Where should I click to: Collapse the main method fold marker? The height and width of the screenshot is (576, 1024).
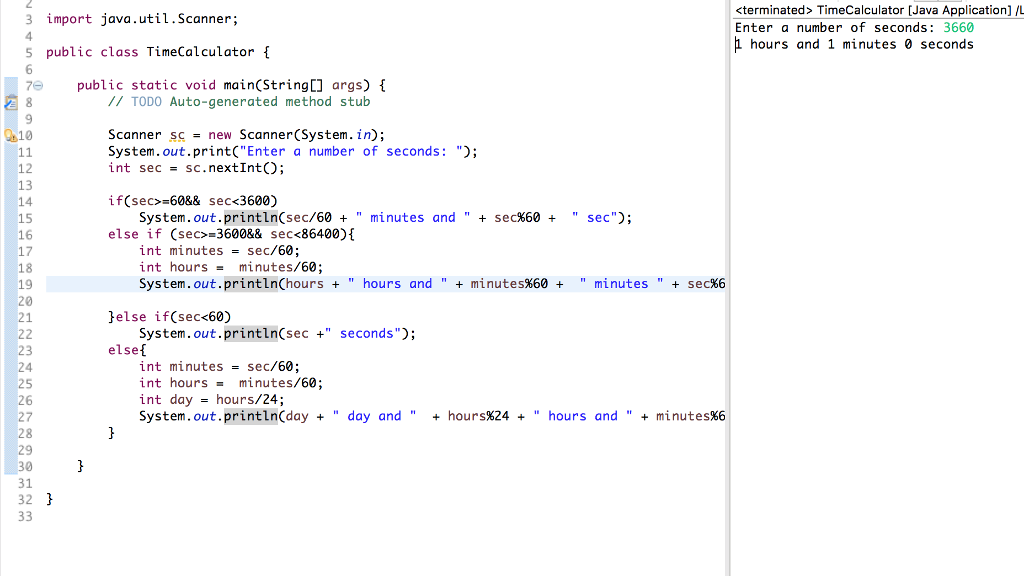pos(39,86)
